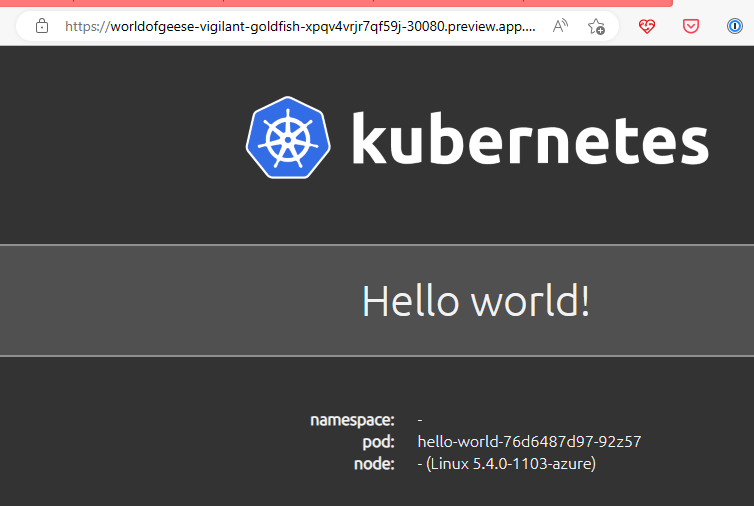The height and width of the screenshot is (506, 754).
Task: Click the site lock icon in address bar
Action: pyautogui.click(x=42, y=26)
